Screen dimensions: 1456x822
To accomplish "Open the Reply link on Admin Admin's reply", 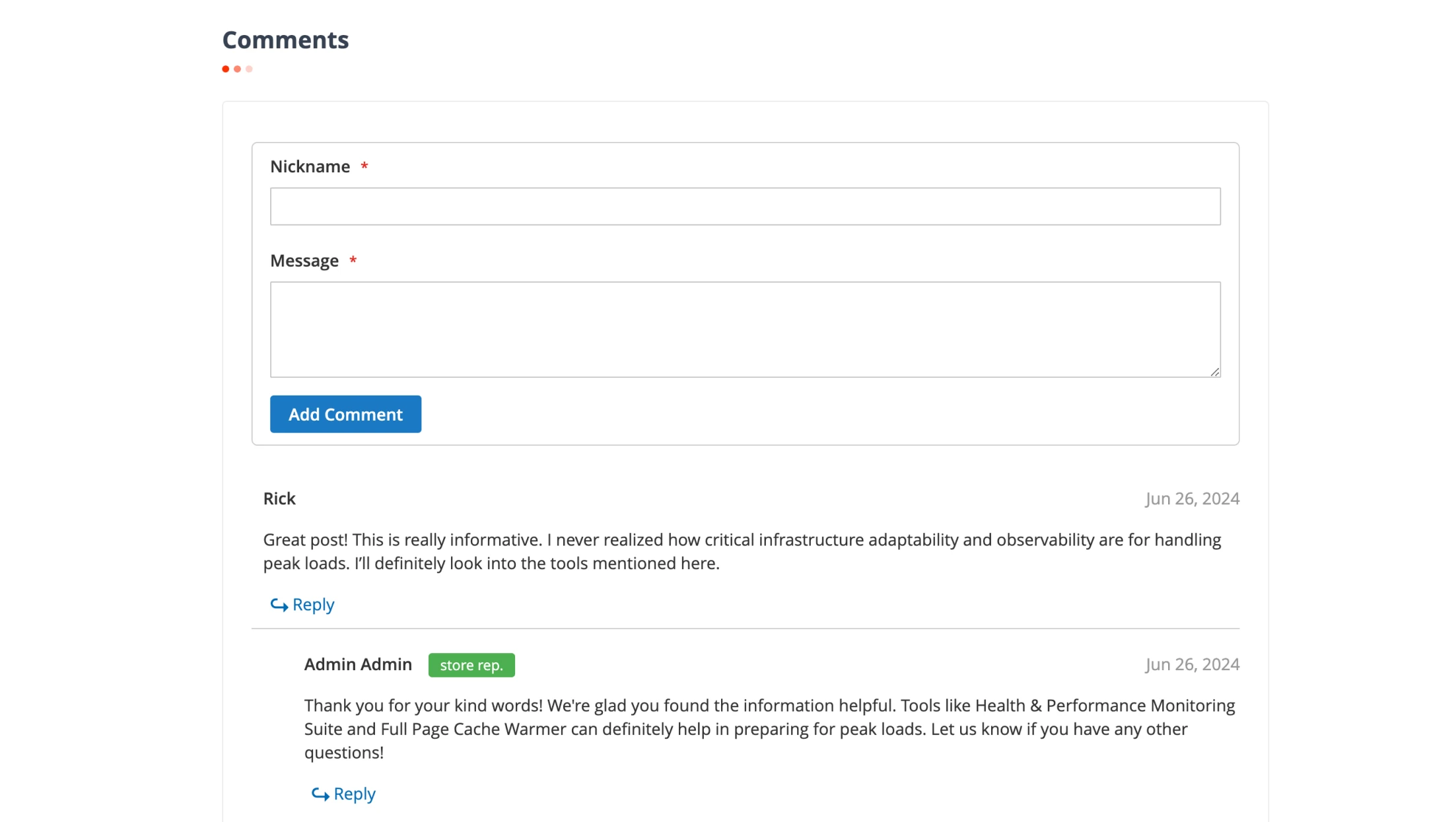I will coord(354,794).
